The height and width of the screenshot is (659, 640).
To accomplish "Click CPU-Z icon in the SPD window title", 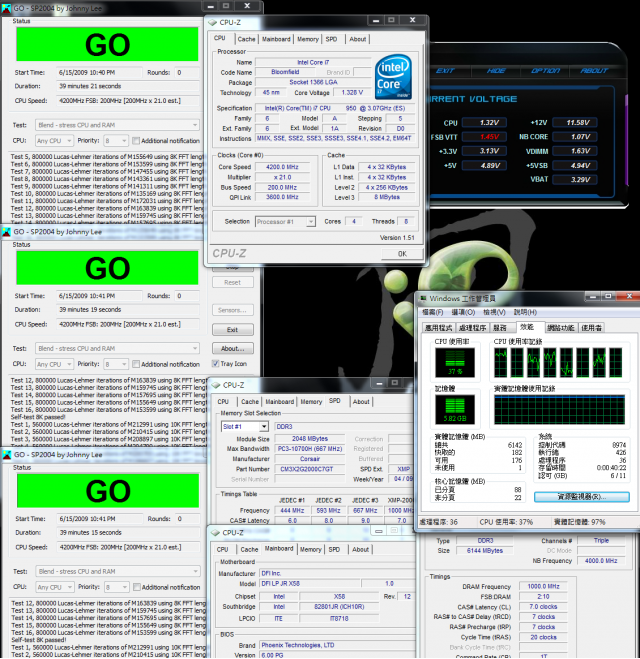I will point(216,385).
